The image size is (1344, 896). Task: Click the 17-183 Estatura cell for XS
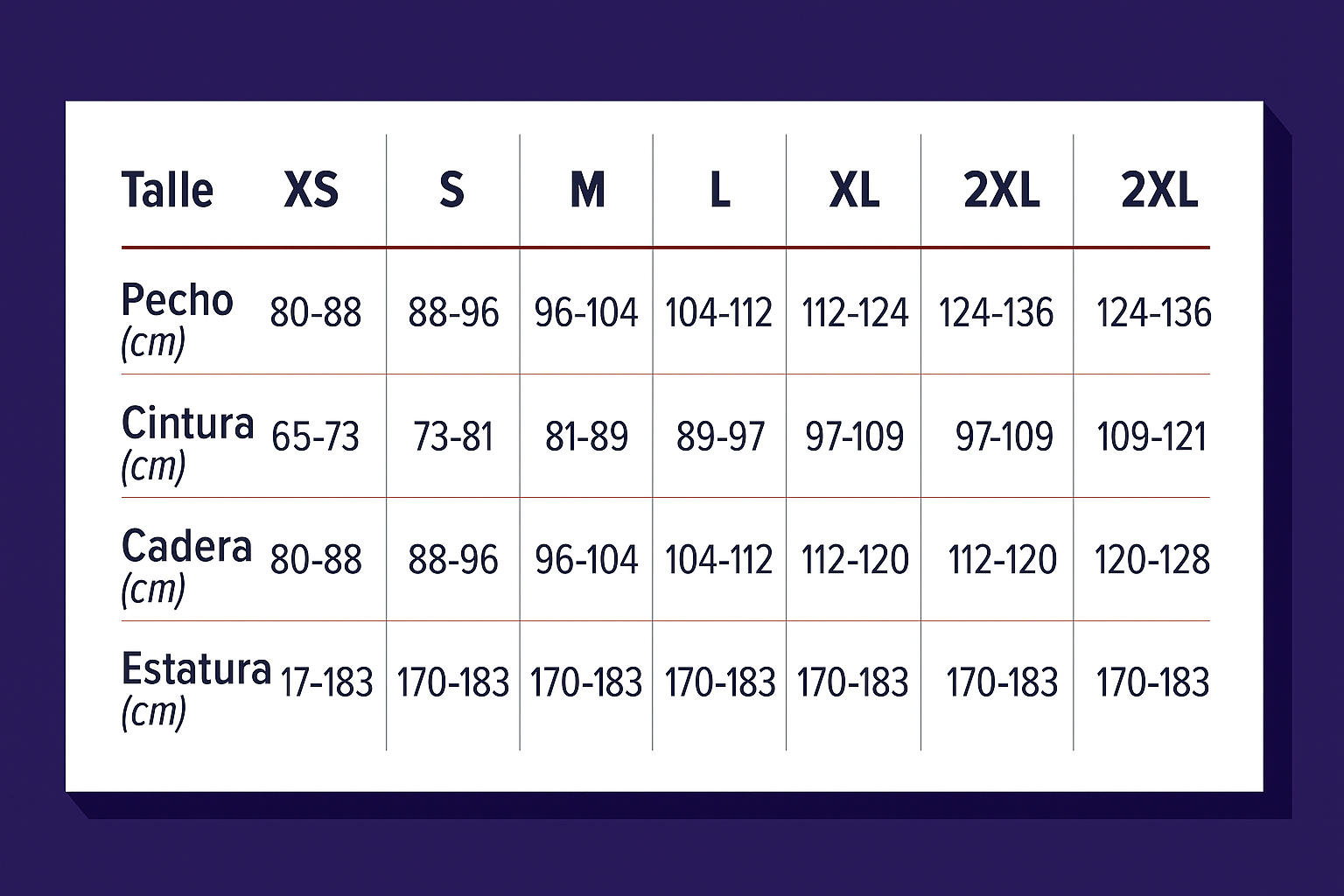(x=326, y=682)
